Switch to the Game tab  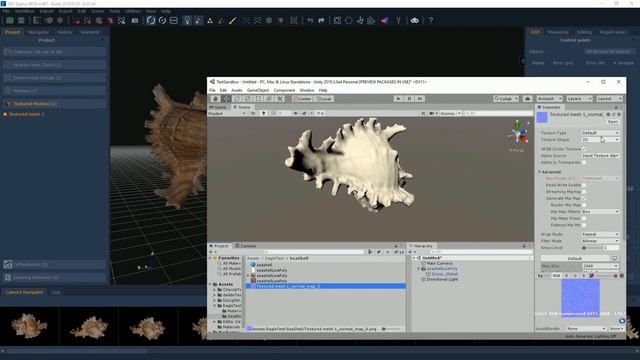point(218,107)
